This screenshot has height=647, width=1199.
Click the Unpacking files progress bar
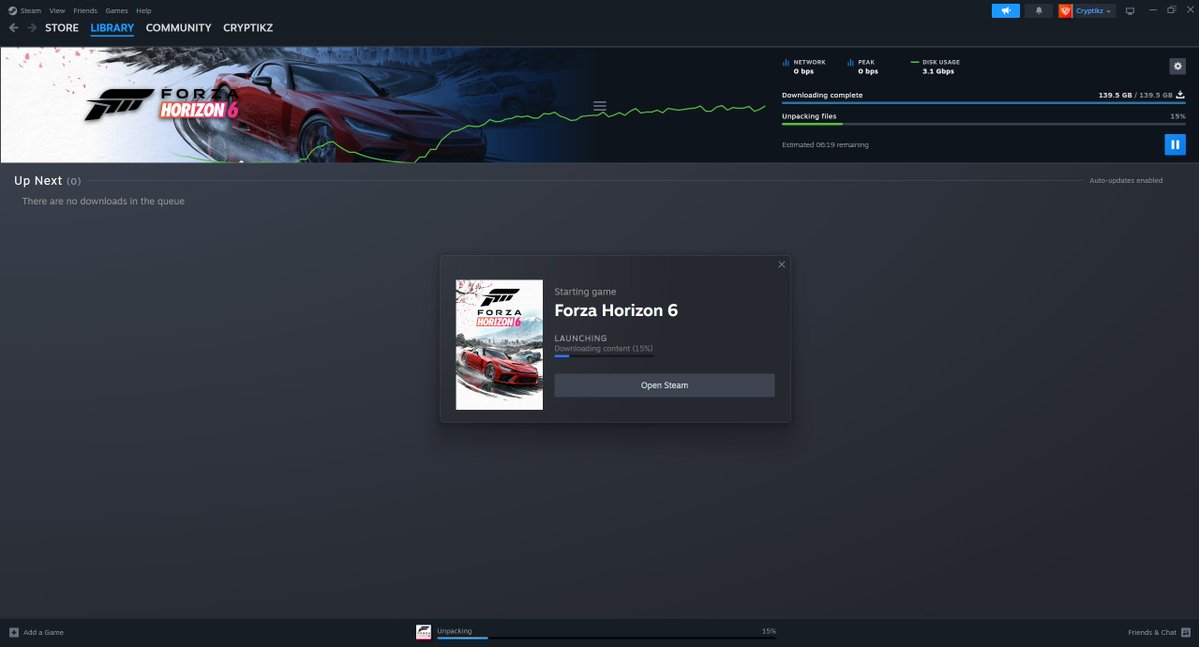point(983,124)
